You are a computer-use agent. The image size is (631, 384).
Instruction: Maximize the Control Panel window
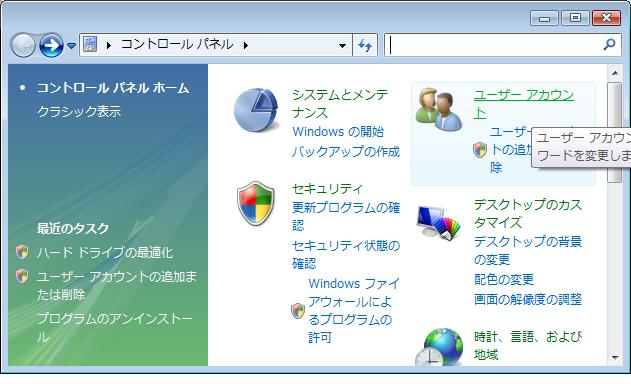click(575, 18)
